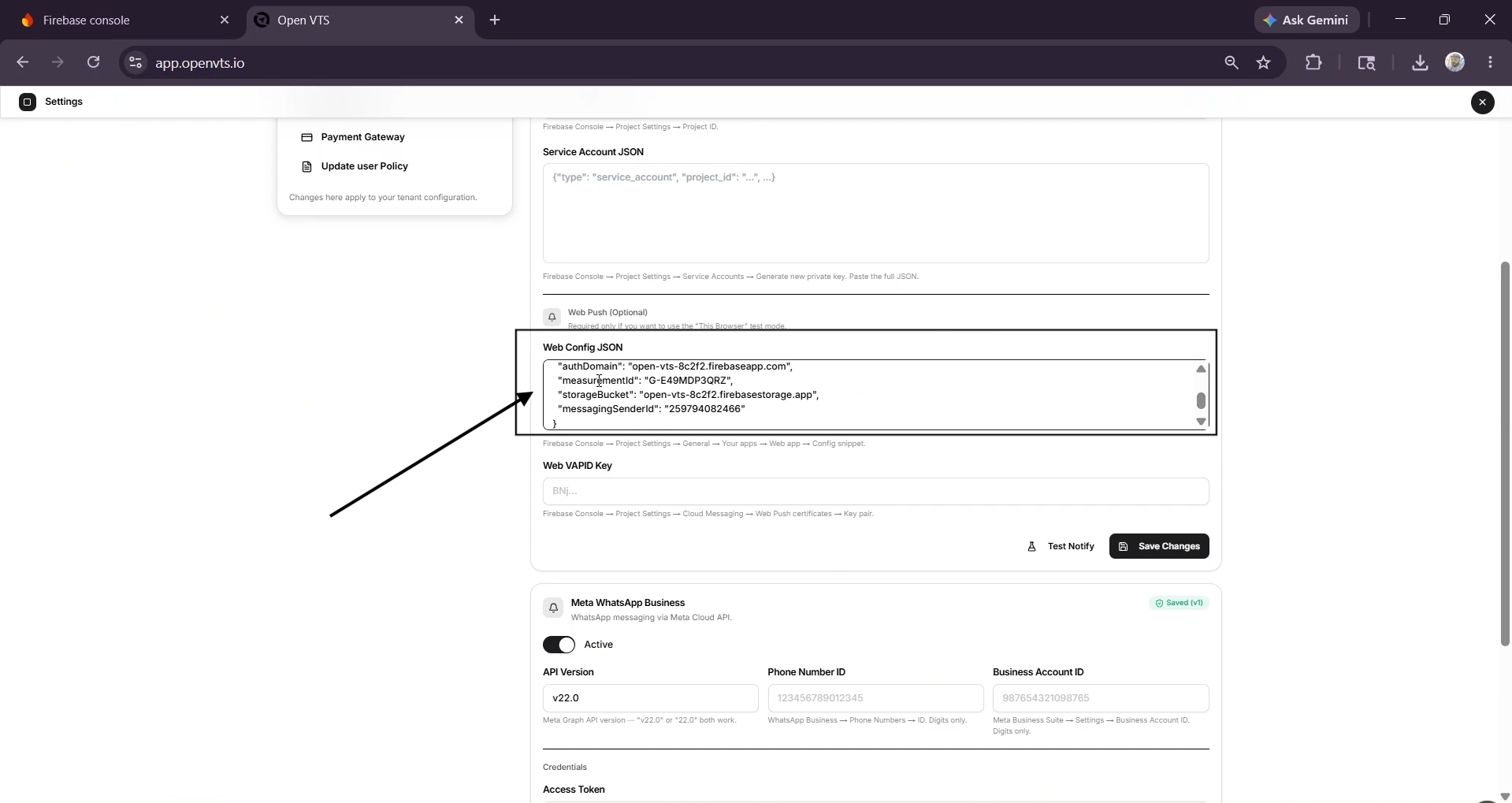
Task: Click the Web Config JSON scroll up arrow
Action: click(1201, 369)
